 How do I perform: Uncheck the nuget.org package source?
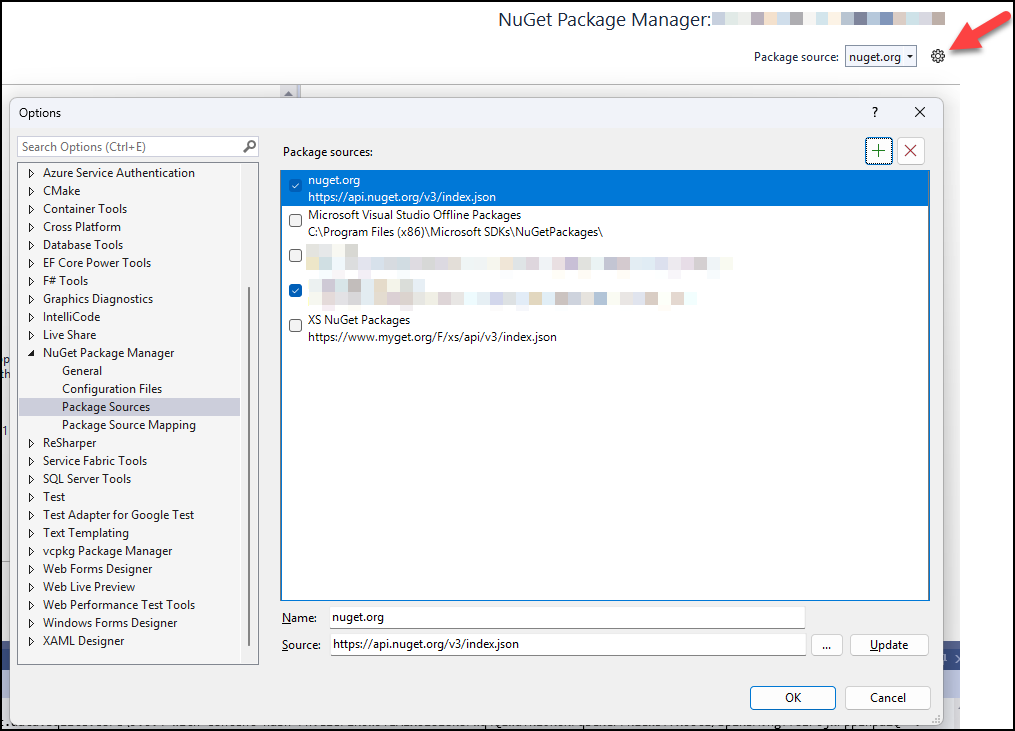click(295, 185)
